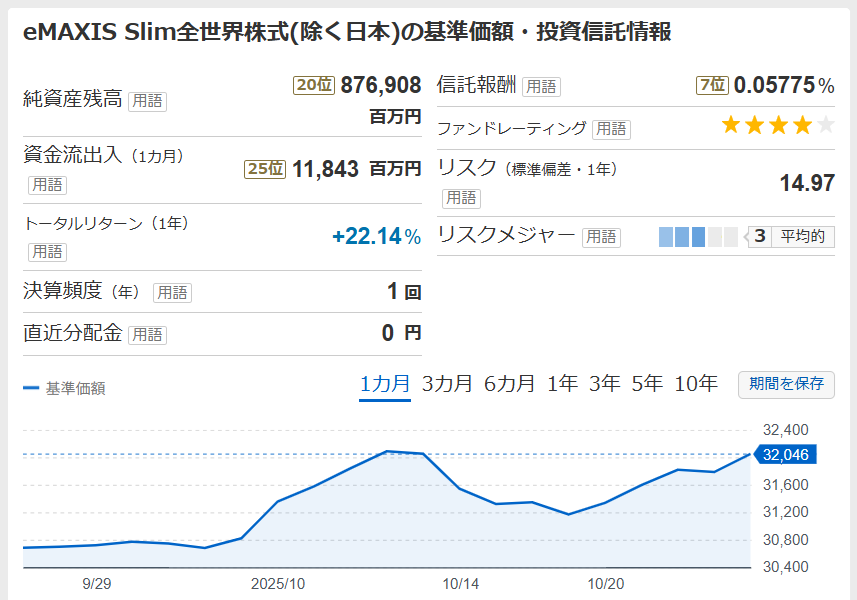Image resolution: width=857 pixels, height=600 pixels.
Task: Click the 用語 badge next to 純資産残高
Action: pos(147,100)
